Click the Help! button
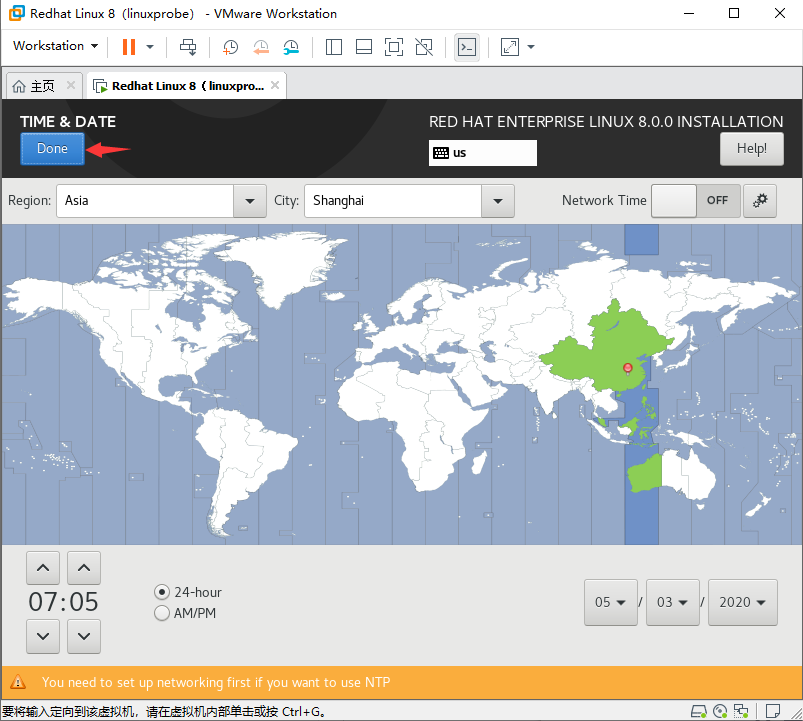The image size is (803, 721). [751, 149]
